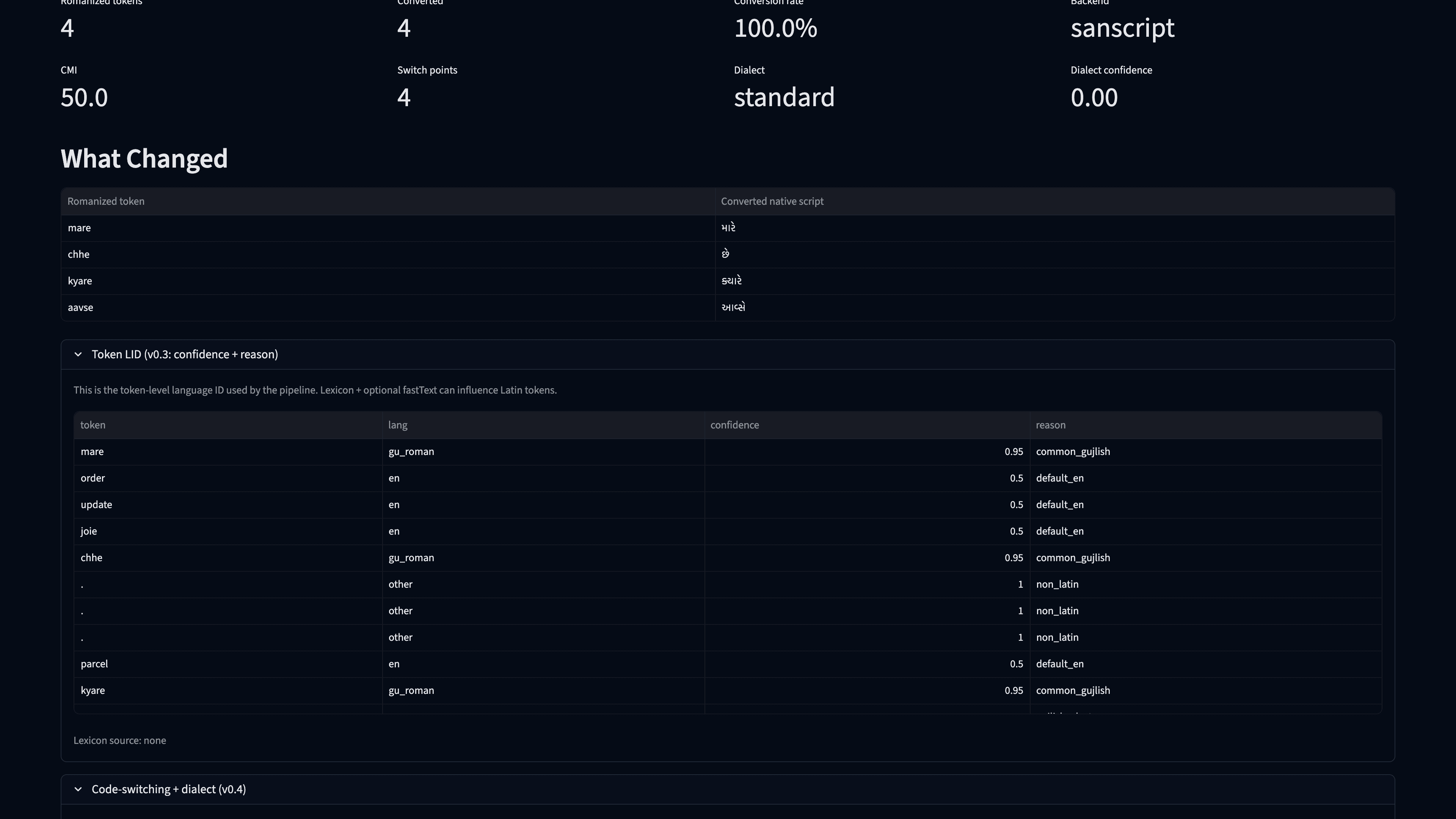Select the mare cell in What Changed table
The width and height of the screenshot is (1456, 819).
[x=79, y=228]
